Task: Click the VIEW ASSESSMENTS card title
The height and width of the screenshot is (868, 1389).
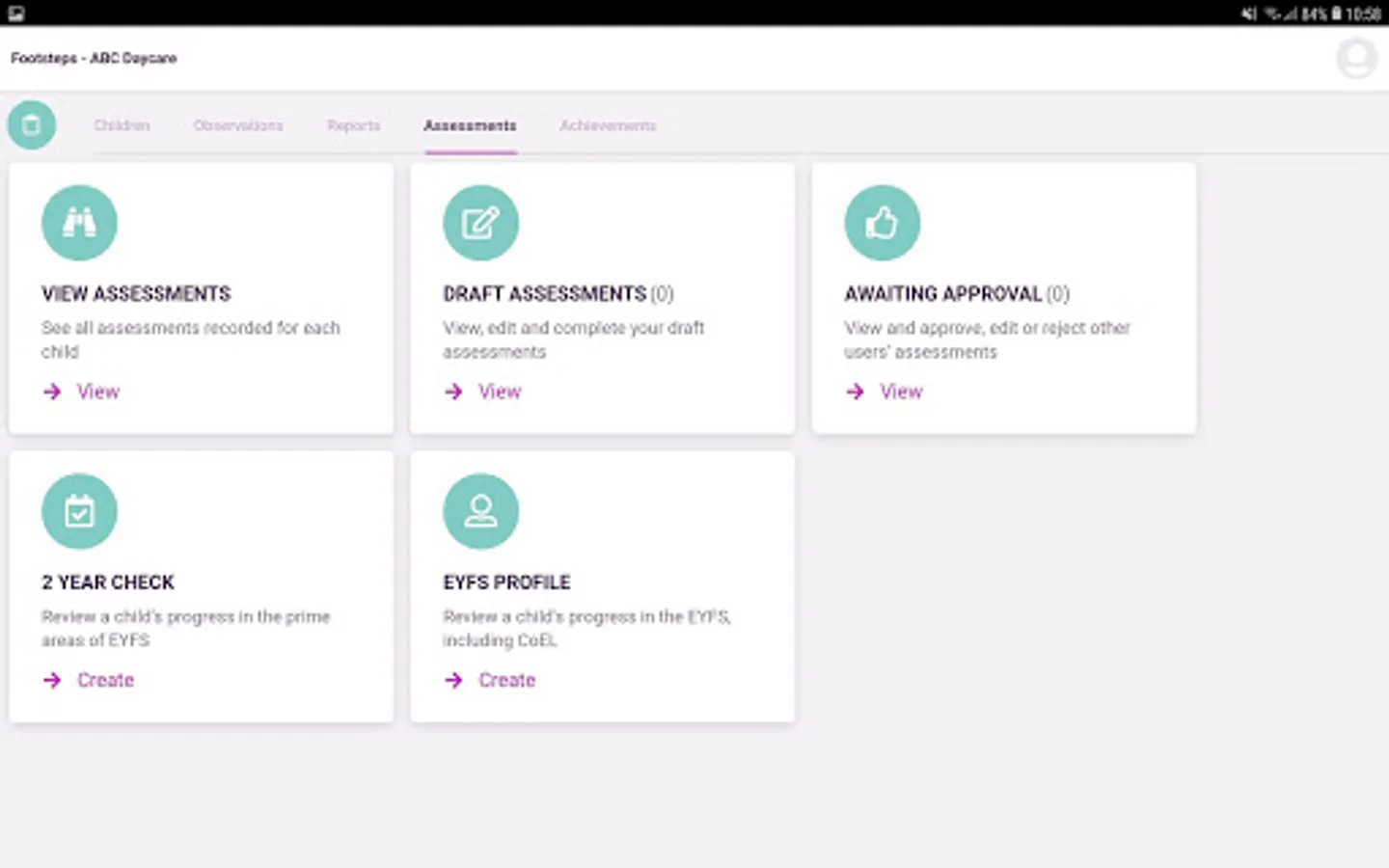Action: coord(136,293)
